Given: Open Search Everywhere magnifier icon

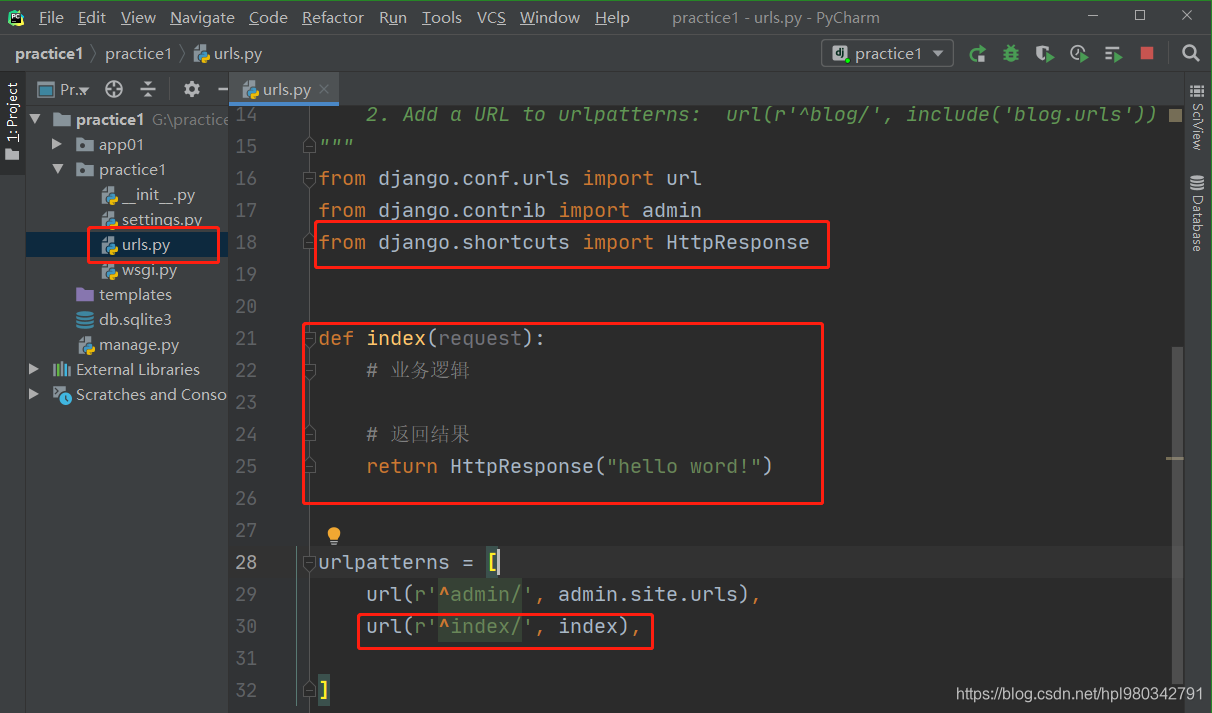Looking at the screenshot, I should (x=1190, y=54).
